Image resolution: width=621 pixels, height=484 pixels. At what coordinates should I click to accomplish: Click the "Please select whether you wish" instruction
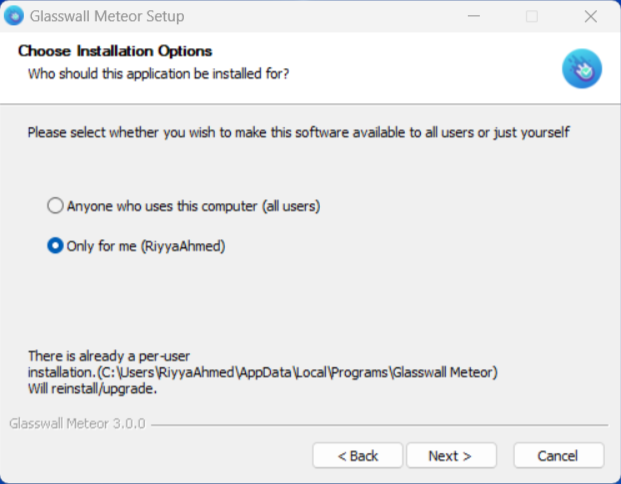click(x=298, y=132)
